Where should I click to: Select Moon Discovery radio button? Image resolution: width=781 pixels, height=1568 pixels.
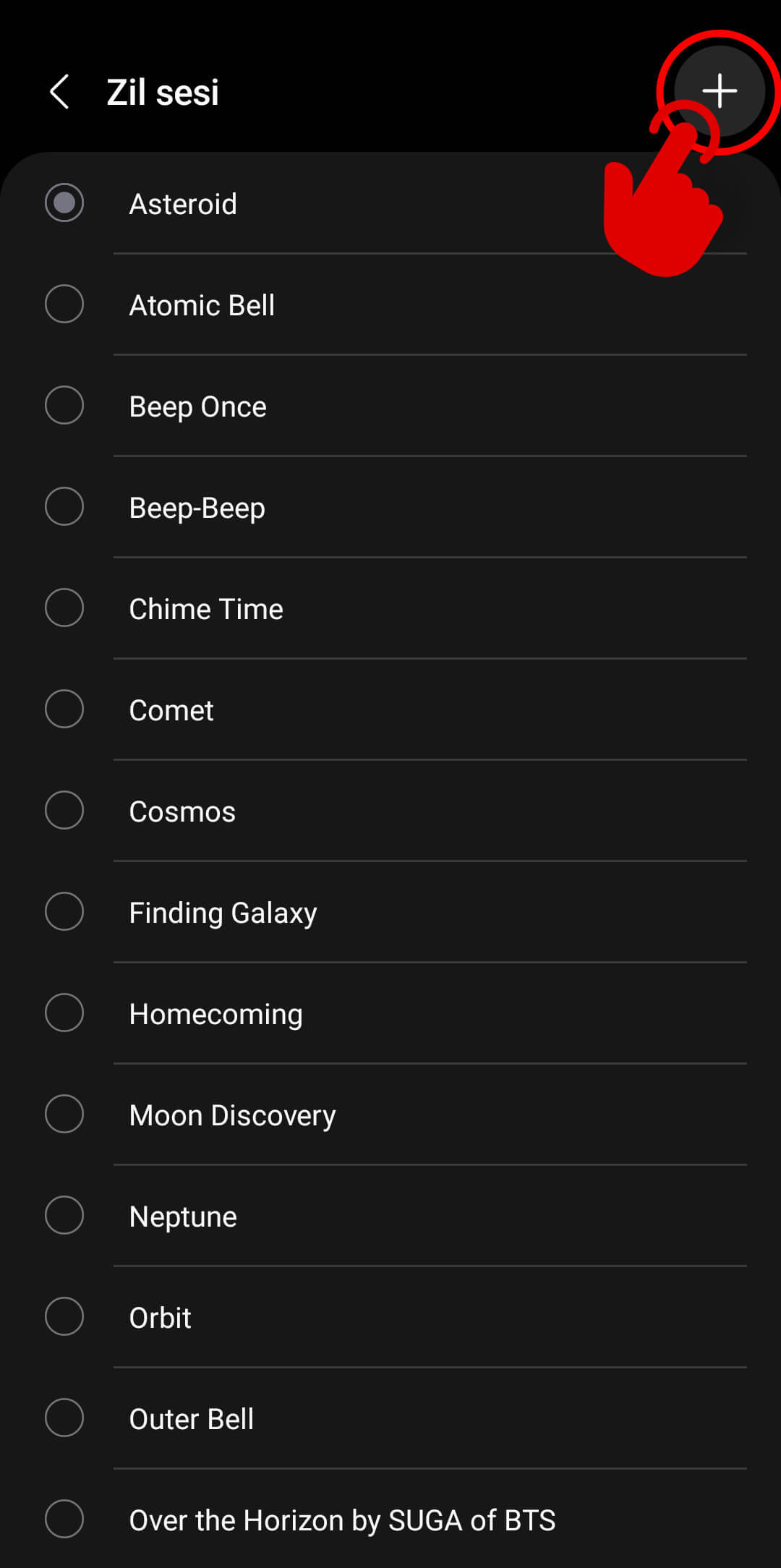point(64,1114)
